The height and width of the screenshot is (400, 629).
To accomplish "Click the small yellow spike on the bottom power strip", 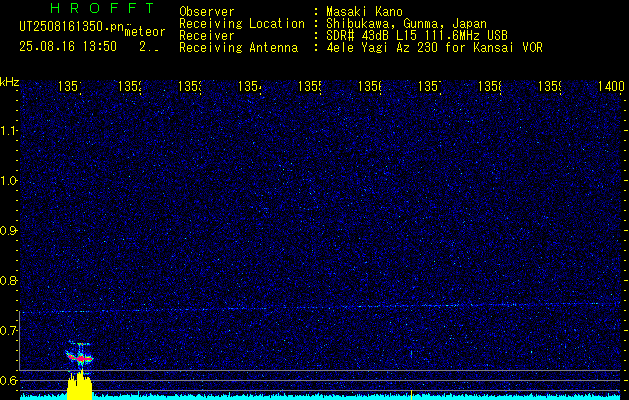I will (412, 394).
